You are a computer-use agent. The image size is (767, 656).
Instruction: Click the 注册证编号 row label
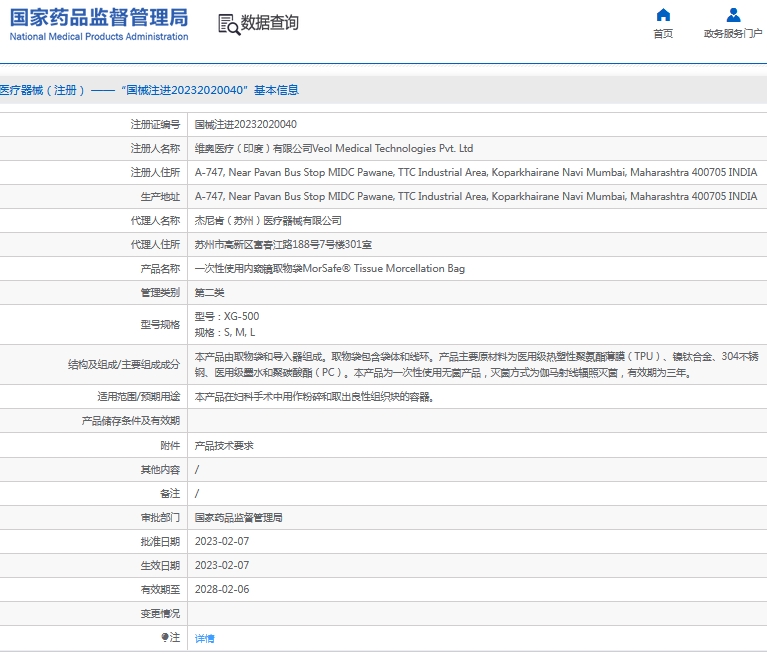(x=155, y=125)
